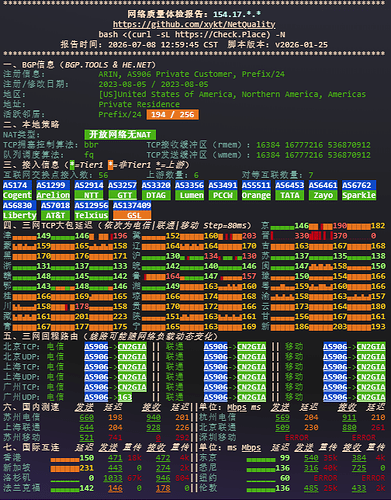Click the bash curl Check.Place command line

click(x=192, y=34)
